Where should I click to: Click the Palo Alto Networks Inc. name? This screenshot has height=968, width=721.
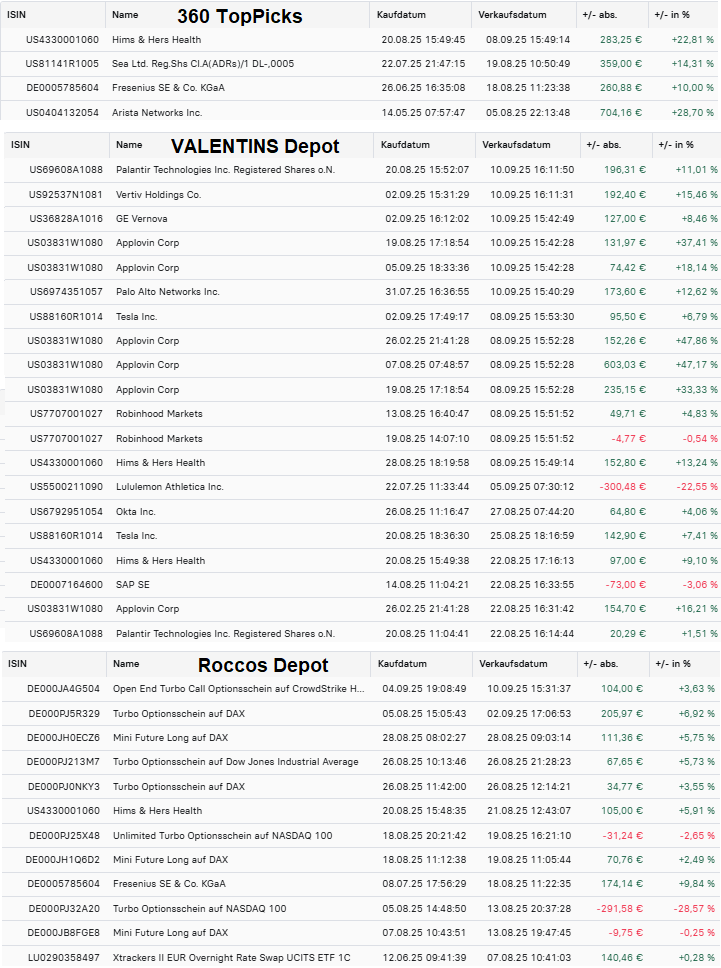coord(168,291)
